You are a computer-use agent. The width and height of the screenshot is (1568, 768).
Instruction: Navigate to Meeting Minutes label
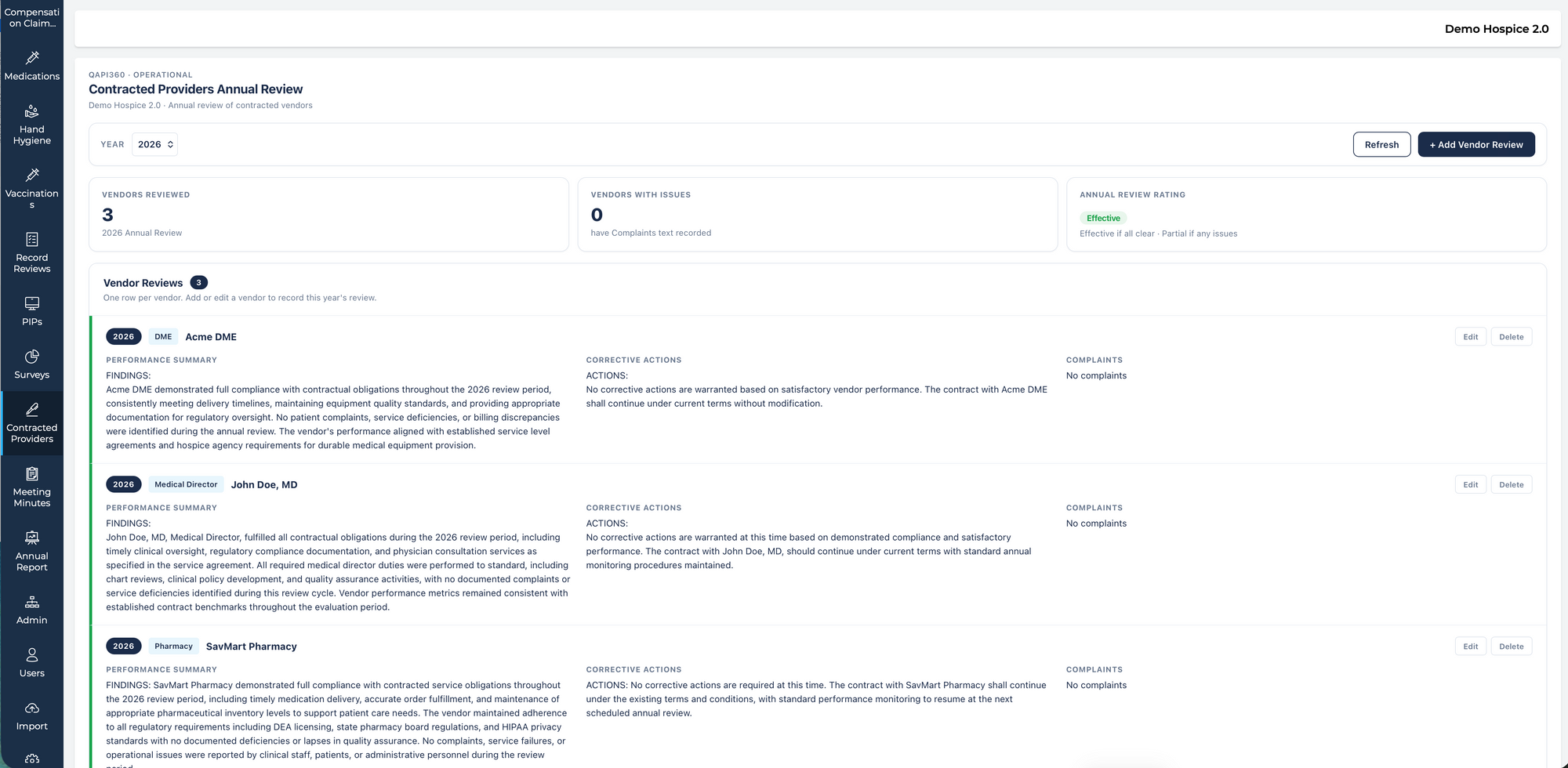pos(32,498)
